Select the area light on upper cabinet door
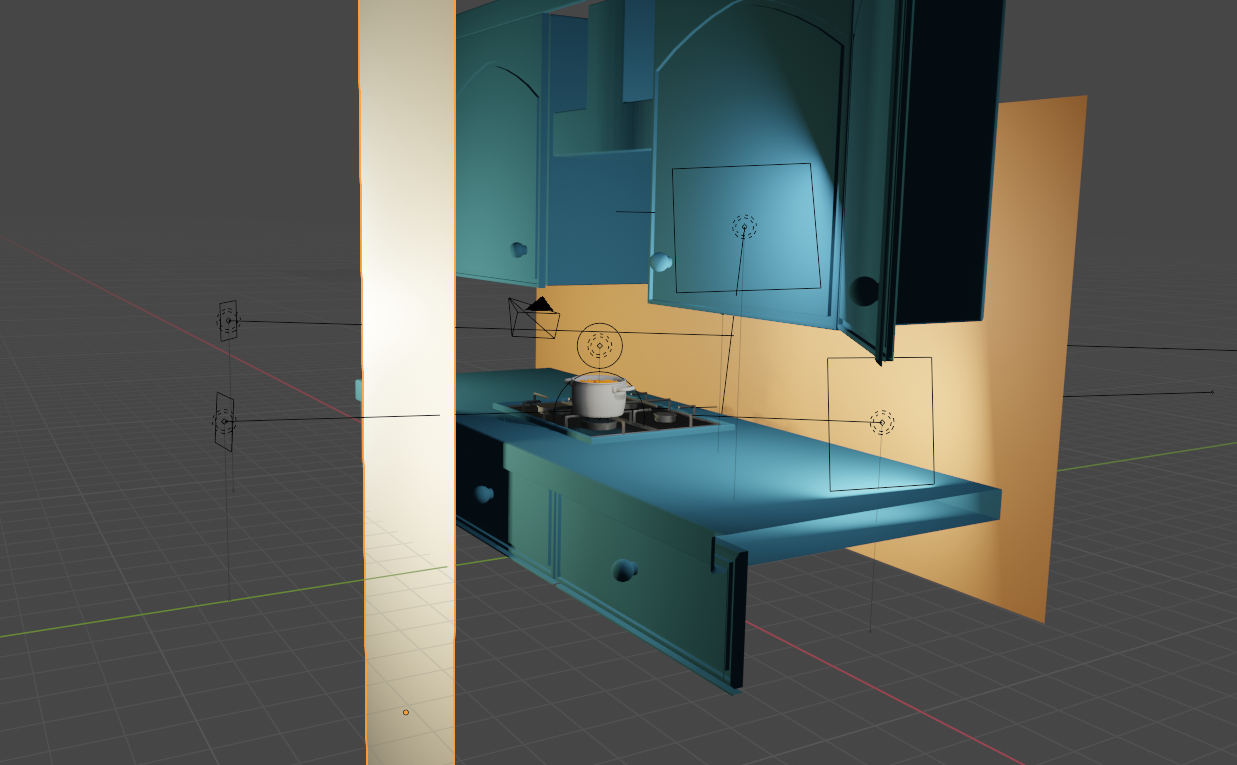 click(x=745, y=227)
